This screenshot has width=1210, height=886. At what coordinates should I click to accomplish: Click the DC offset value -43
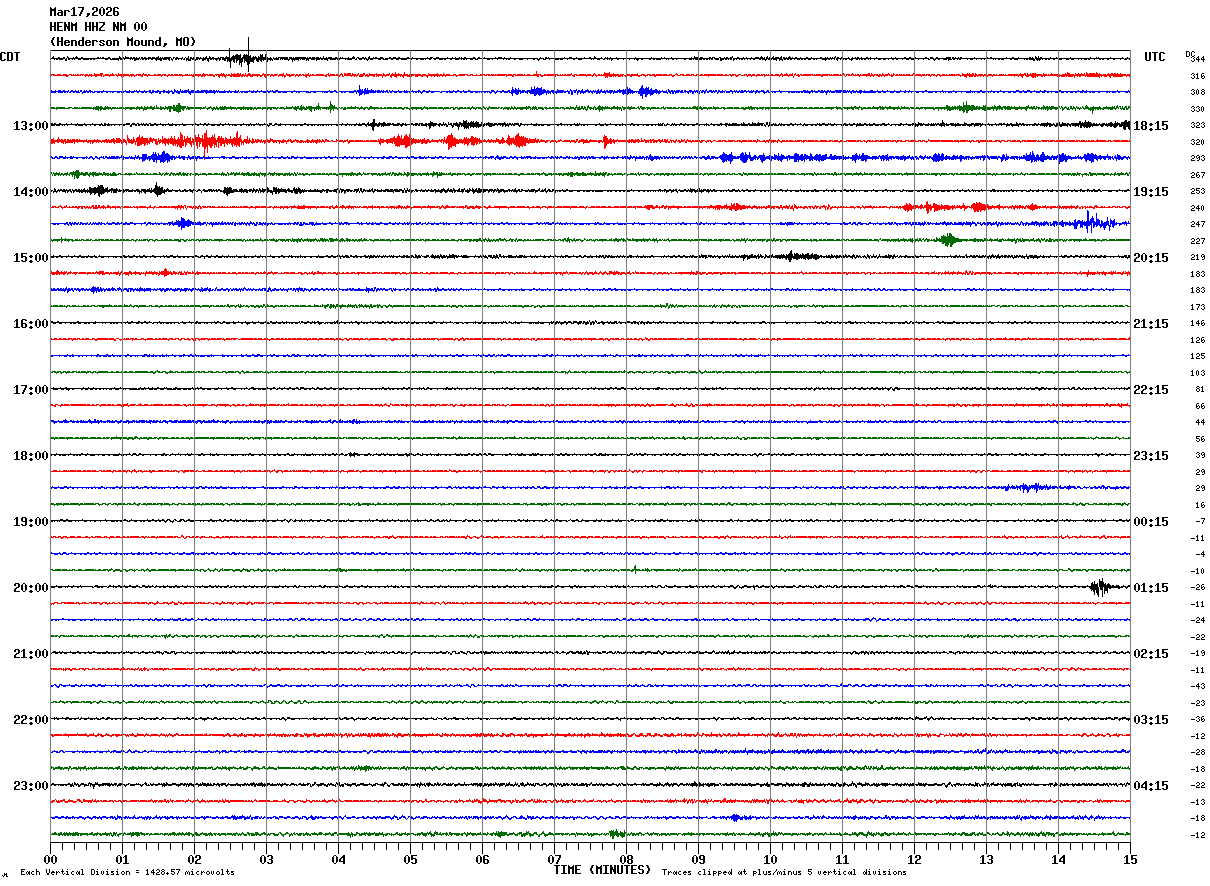point(1197,686)
